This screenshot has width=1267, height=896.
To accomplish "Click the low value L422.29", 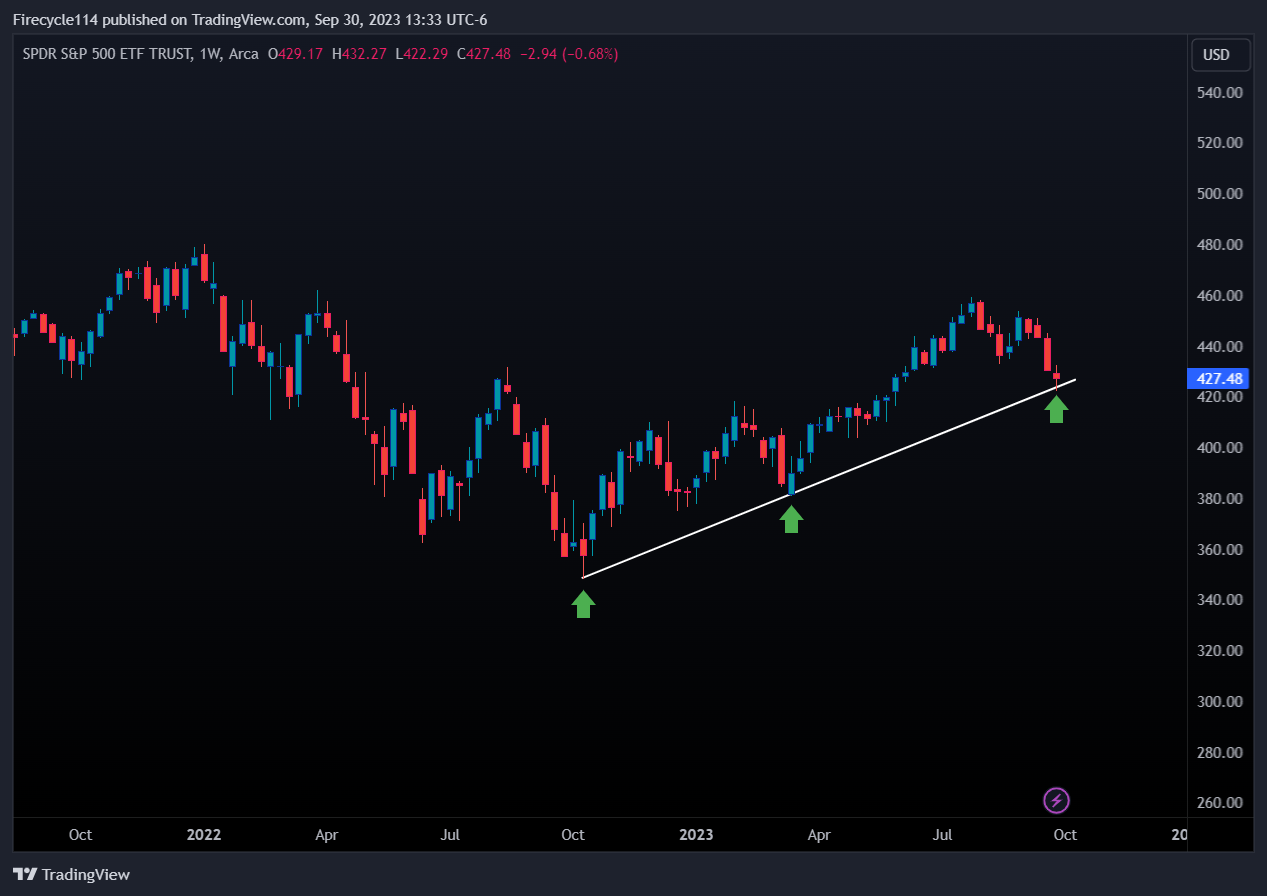I will (422, 54).
